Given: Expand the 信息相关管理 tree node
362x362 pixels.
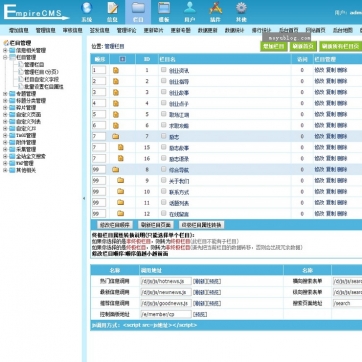Looking at the screenshot, I should [5, 50].
